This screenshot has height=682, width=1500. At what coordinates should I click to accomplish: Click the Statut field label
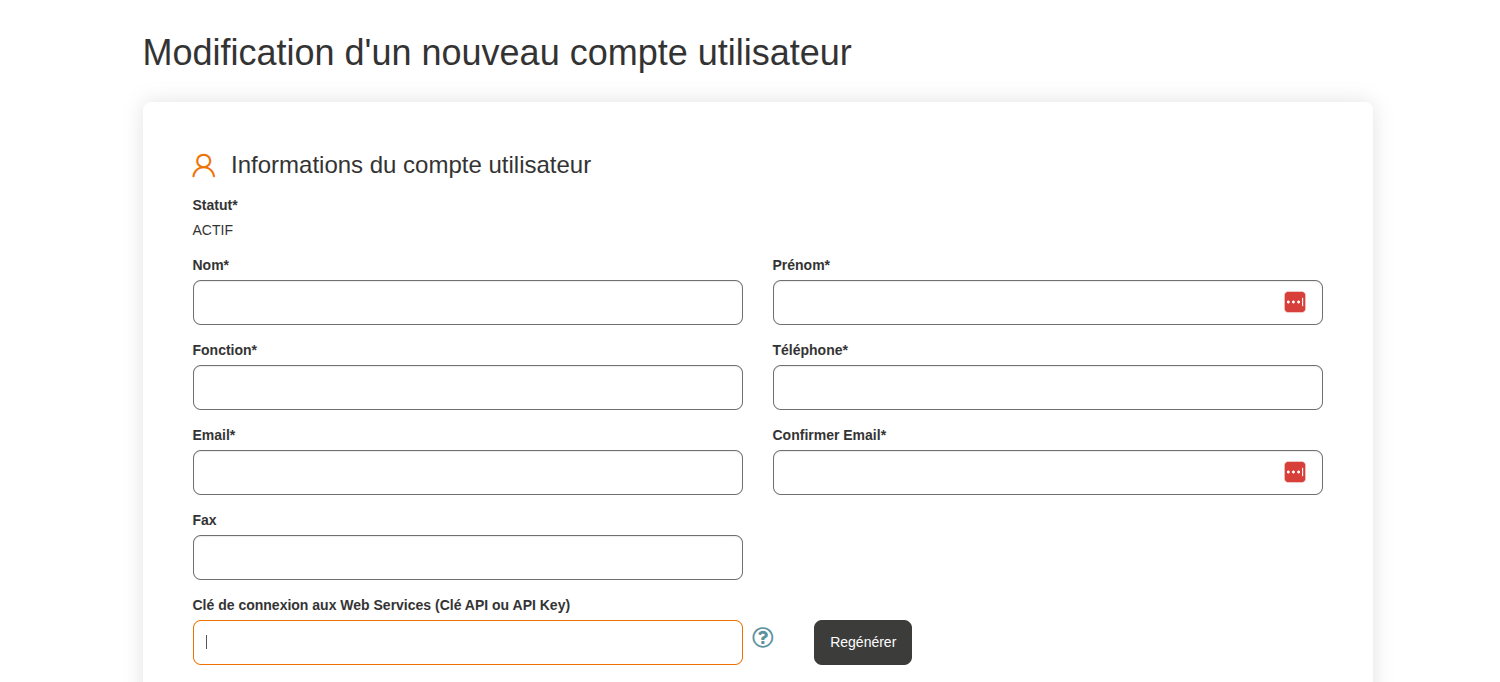[x=215, y=205]
